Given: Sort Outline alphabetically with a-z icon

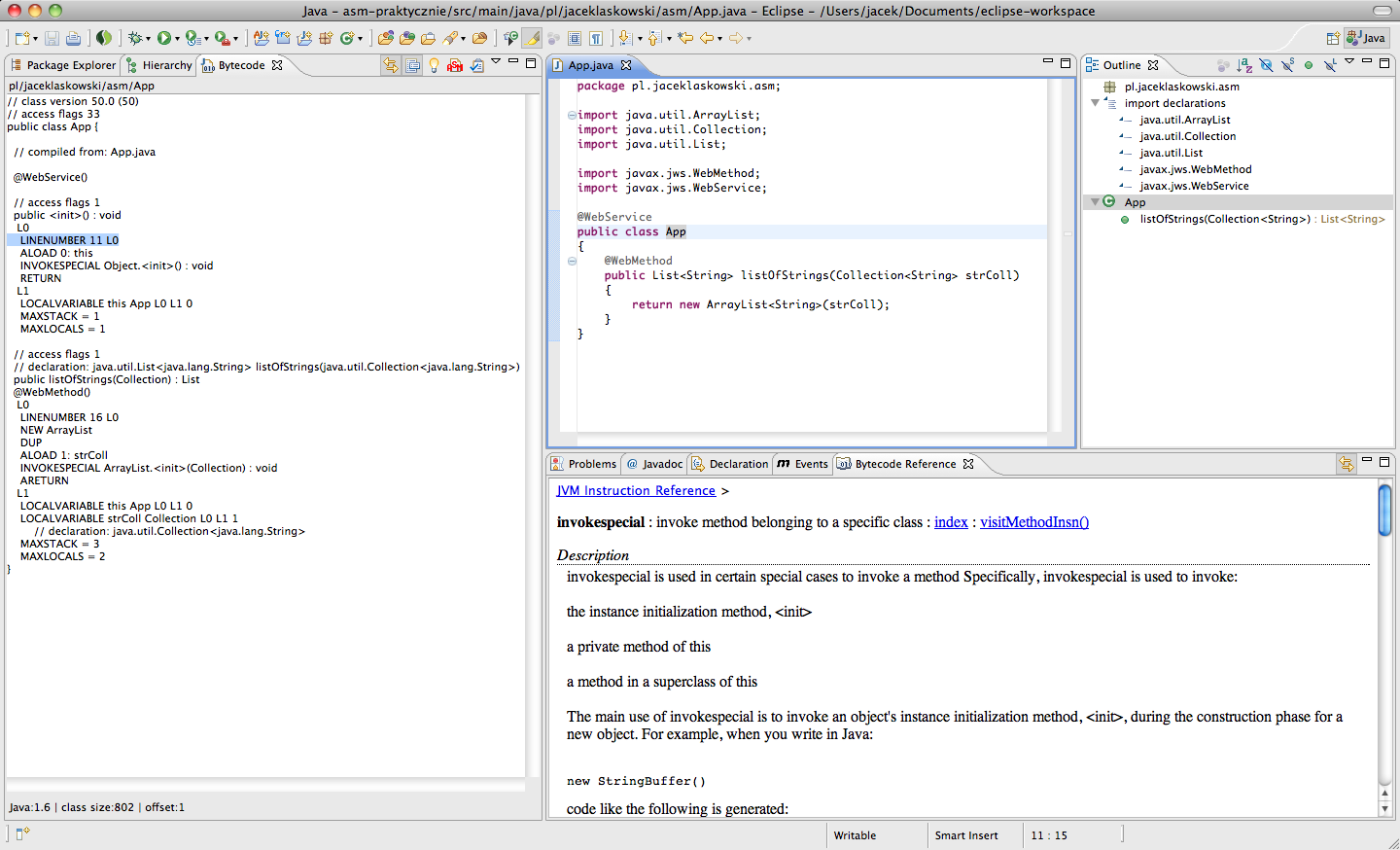Looking at the screenshot, I should 1244,65.
